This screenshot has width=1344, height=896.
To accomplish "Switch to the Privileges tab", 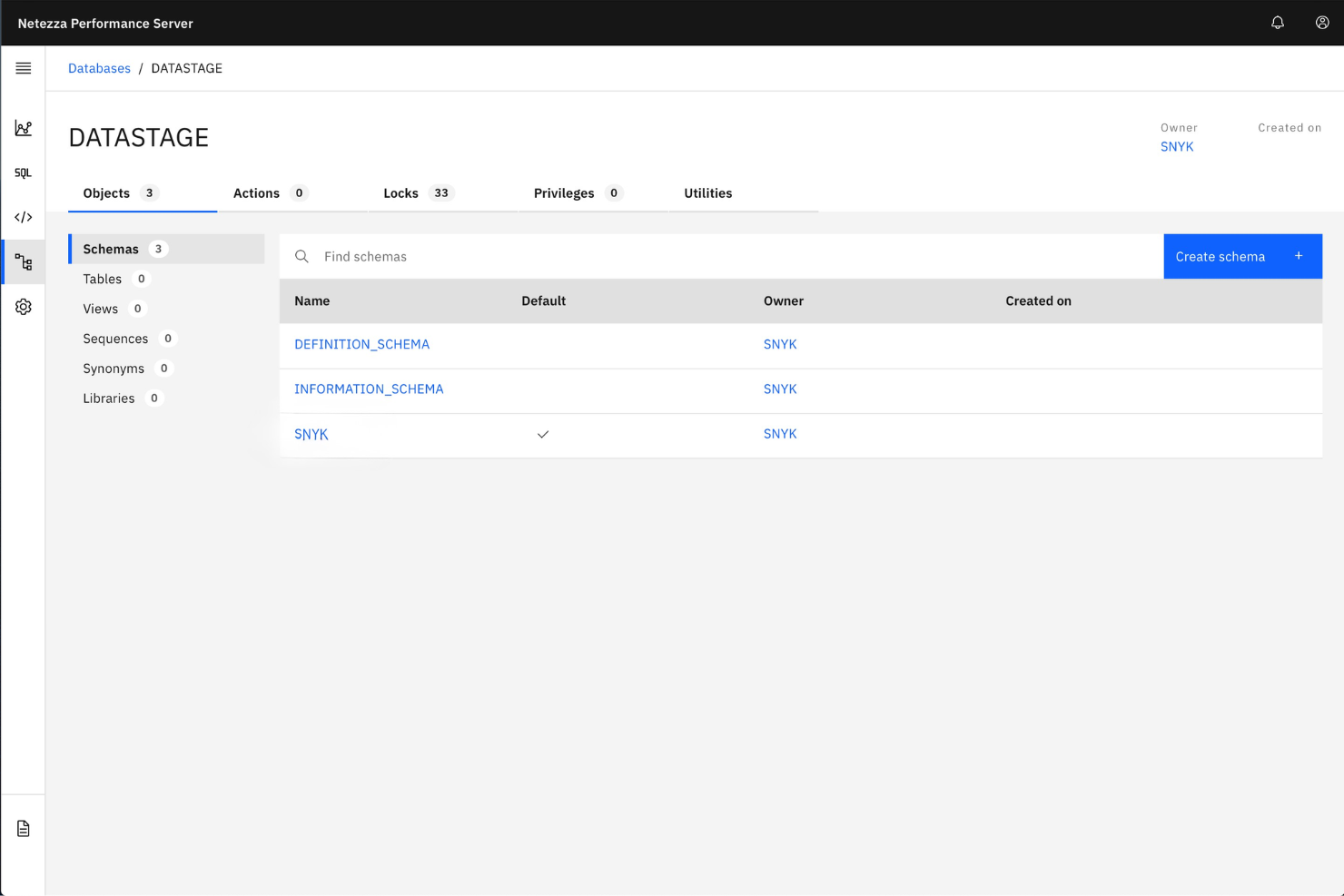I will (564, 192).
